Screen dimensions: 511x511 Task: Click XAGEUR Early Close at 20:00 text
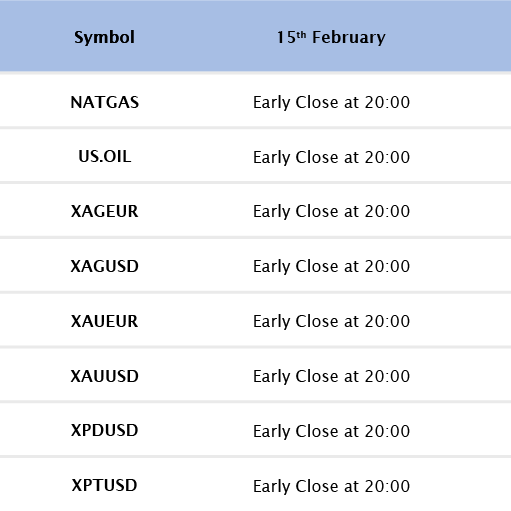(x=331, y=211)
